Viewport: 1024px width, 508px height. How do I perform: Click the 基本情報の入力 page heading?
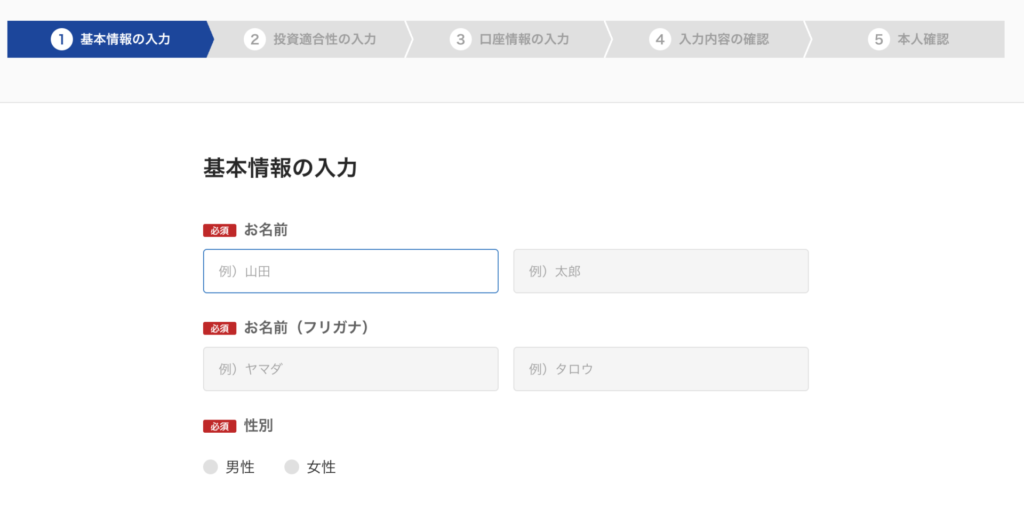pyautogui.click(x=280, y=168)
